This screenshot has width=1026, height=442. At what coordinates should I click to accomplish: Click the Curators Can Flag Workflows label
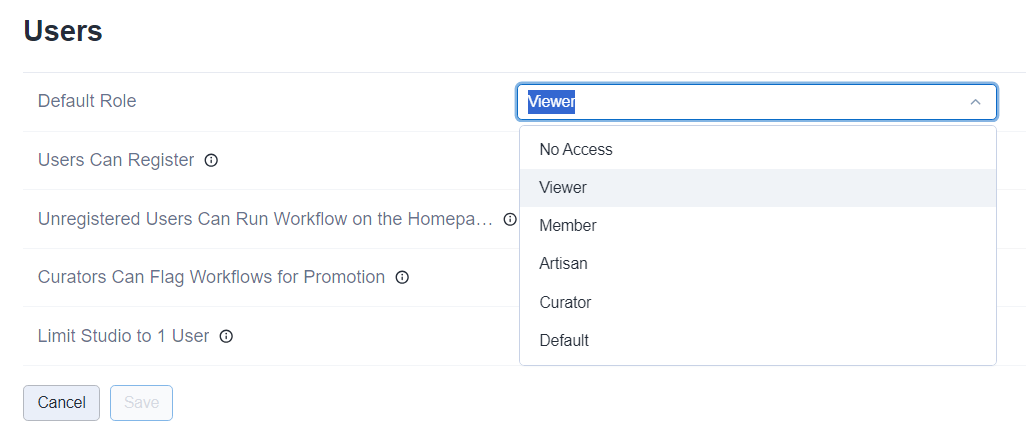click(x=211, y=277)
